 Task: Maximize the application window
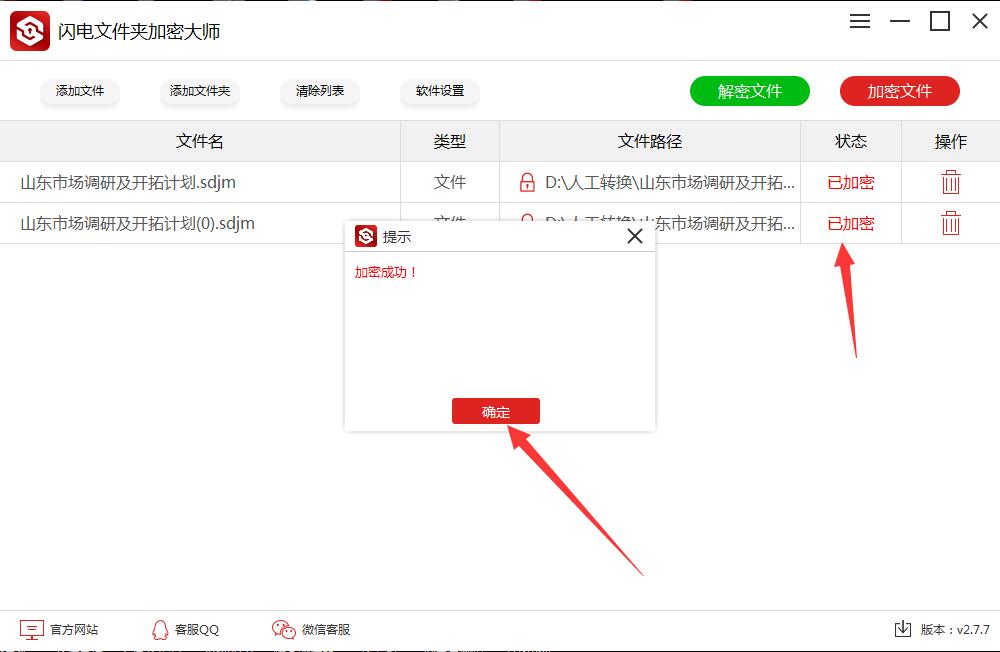pyautogui.click(x=939, y=22)
